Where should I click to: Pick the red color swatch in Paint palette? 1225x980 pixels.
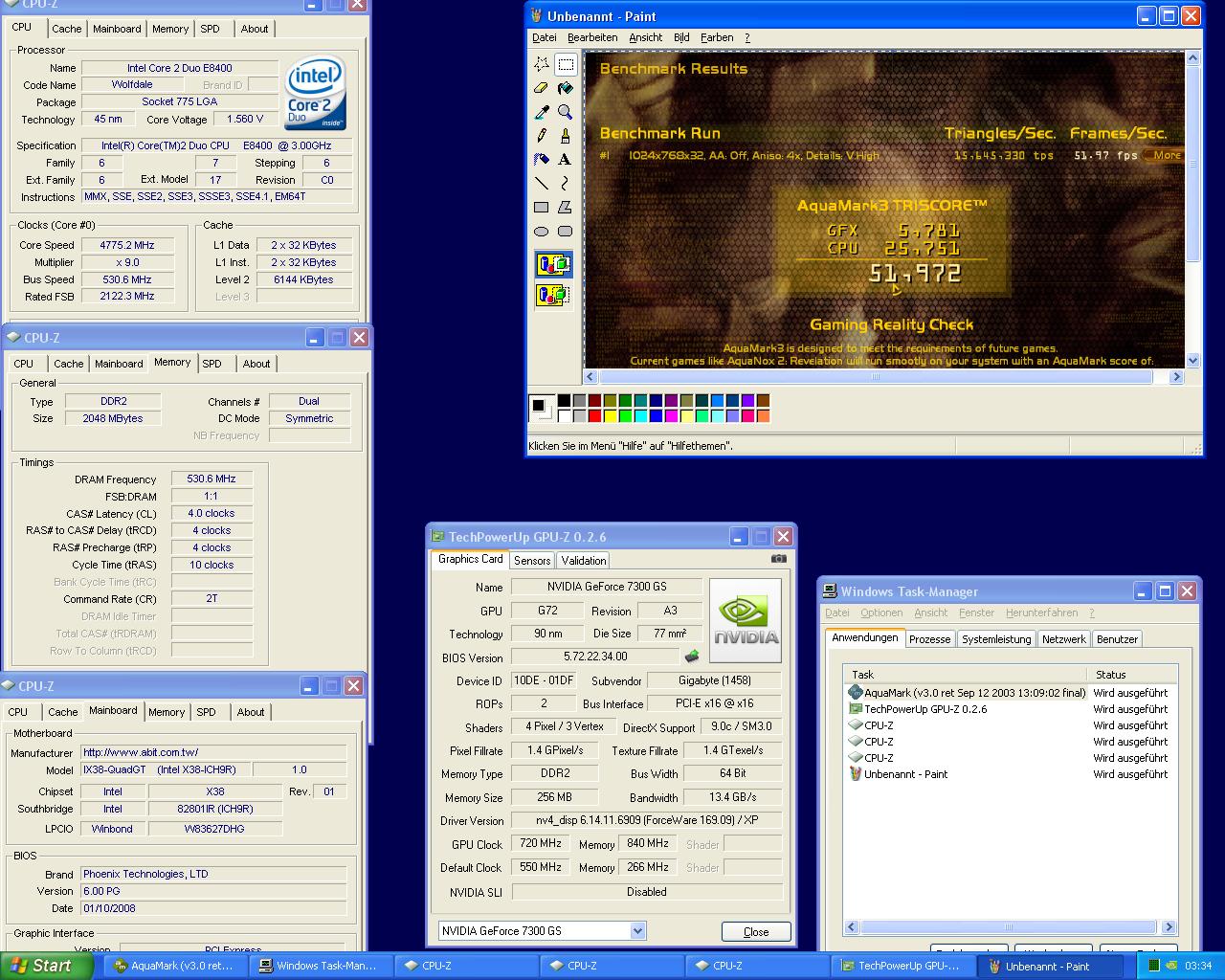pos(595,416)
